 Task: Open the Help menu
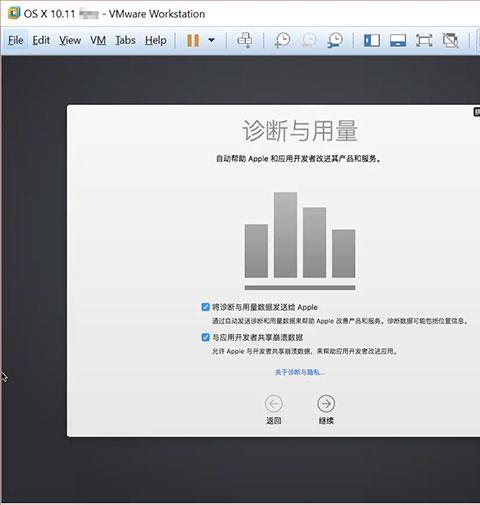[x=156, y=40]
